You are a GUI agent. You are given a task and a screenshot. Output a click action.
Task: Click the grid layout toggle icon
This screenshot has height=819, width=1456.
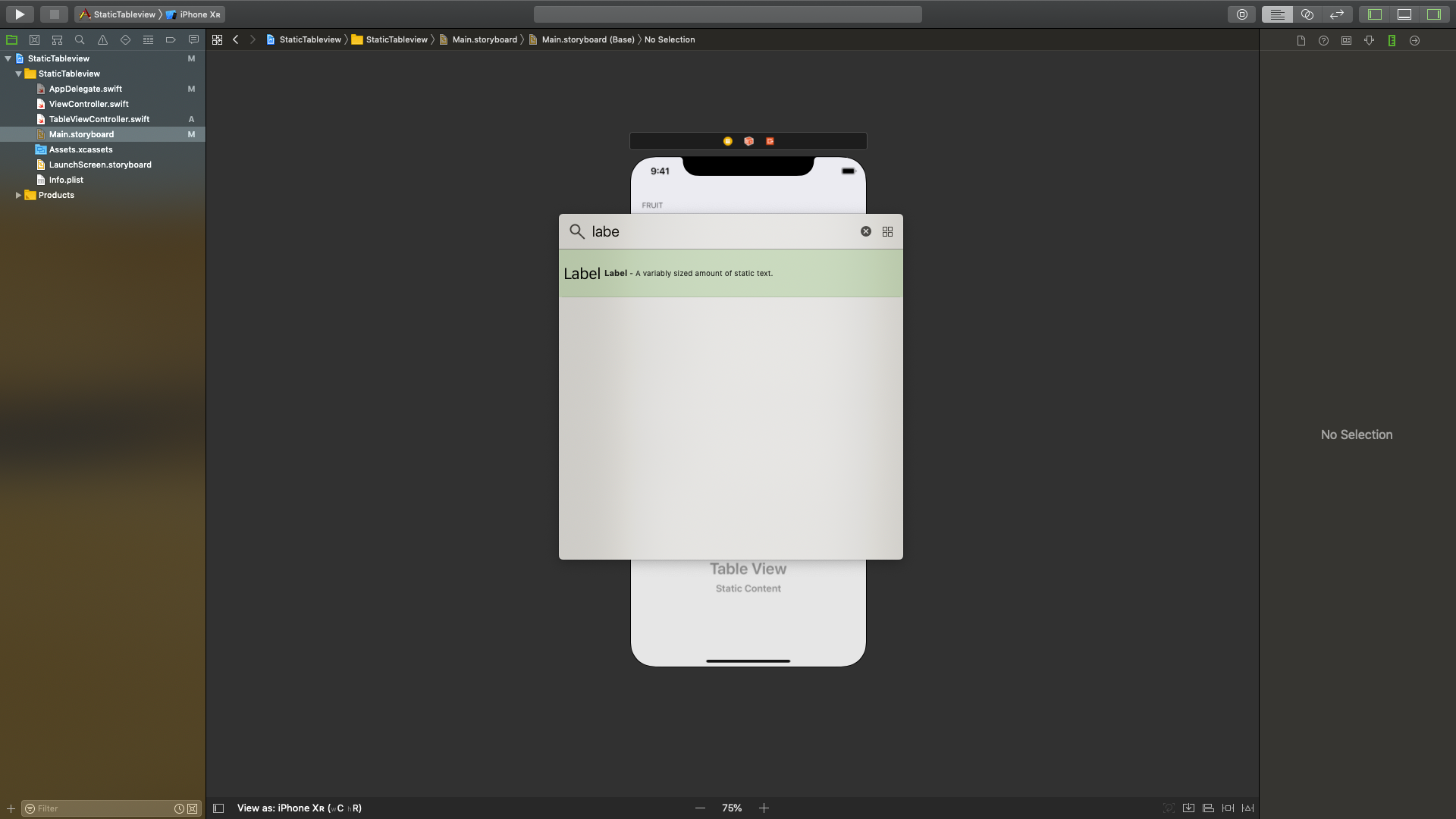point(888,231)
